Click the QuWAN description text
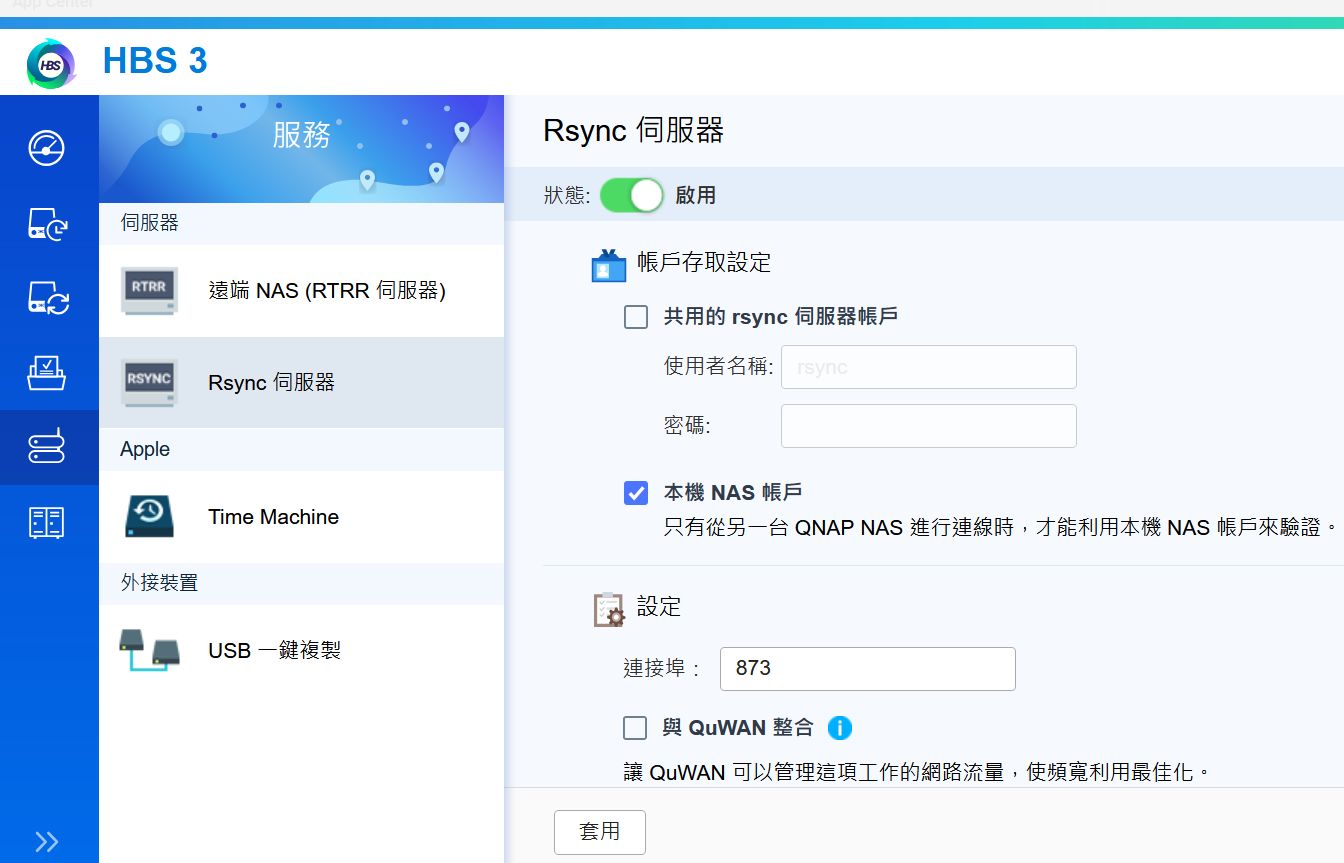This screenshot has width=1344, height=863. pos(917,773)
